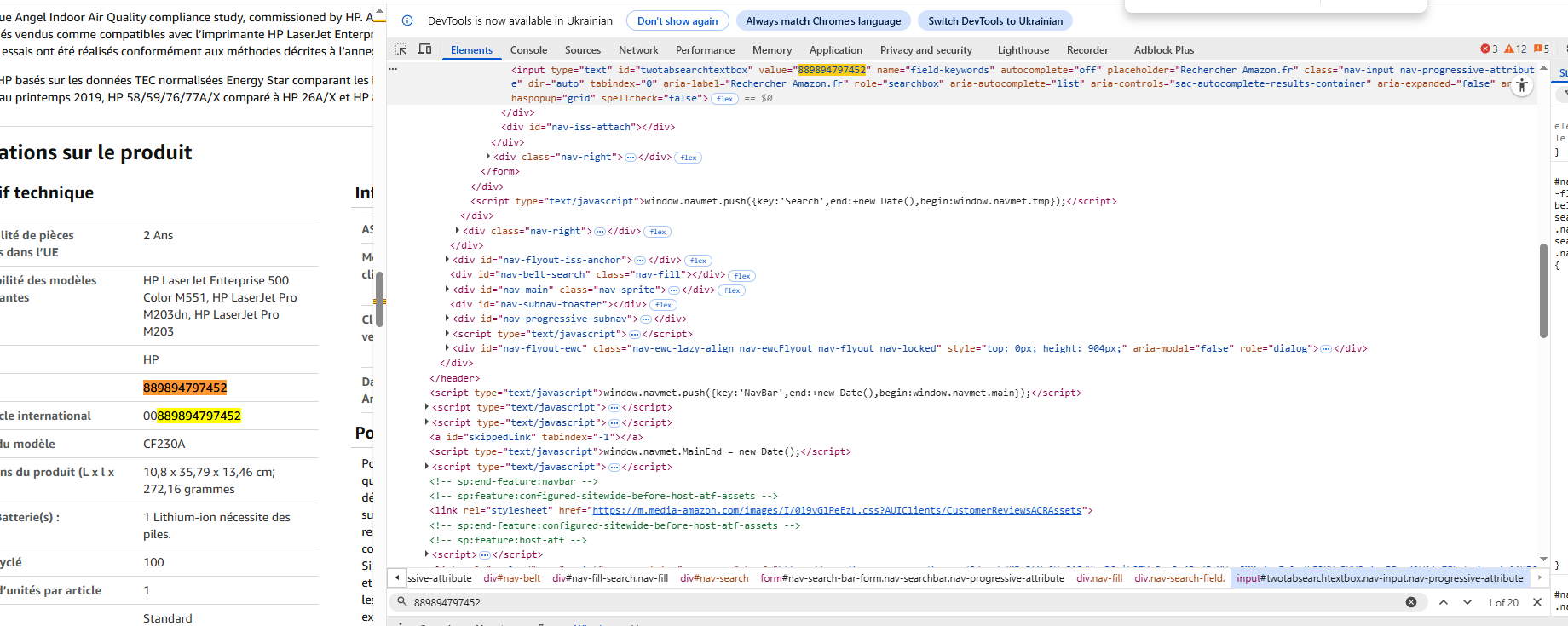Toggle flex badge on first nav-right div
This screenshot has height=626, width=1568.
[689, 158]
